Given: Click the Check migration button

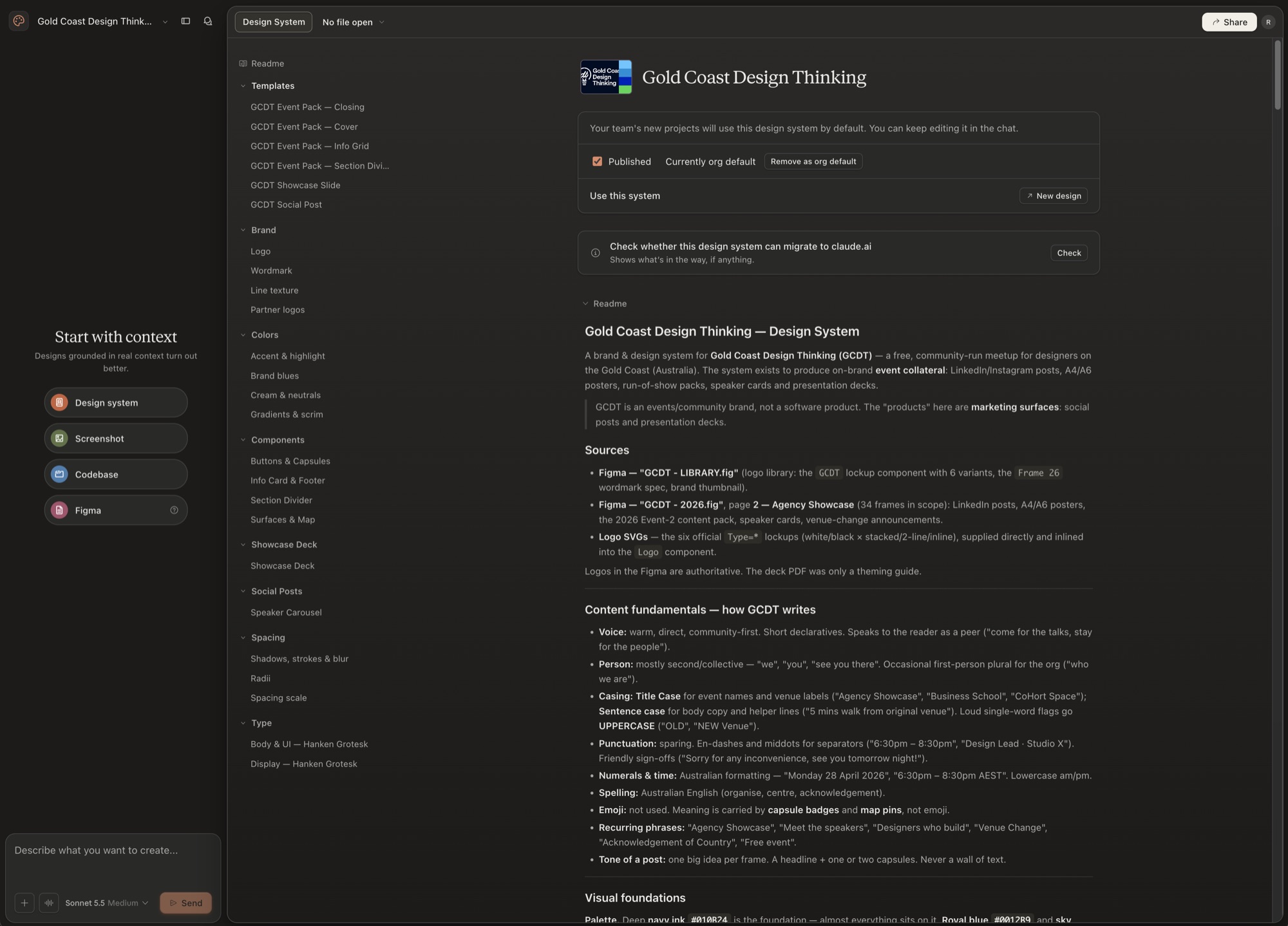Looking at the screenshot, I should click(1069, 253).
